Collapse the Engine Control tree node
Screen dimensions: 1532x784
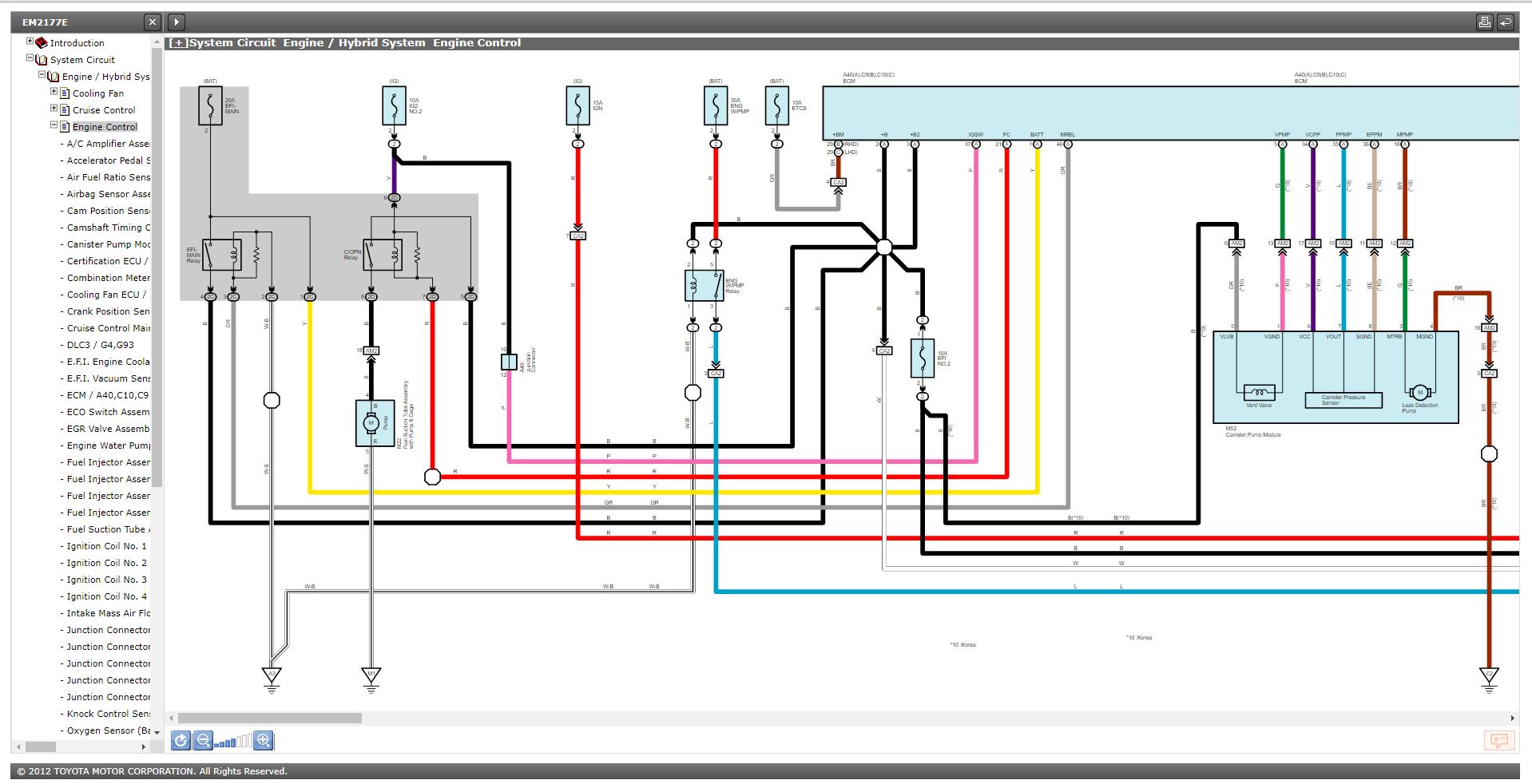coord(54,125)
